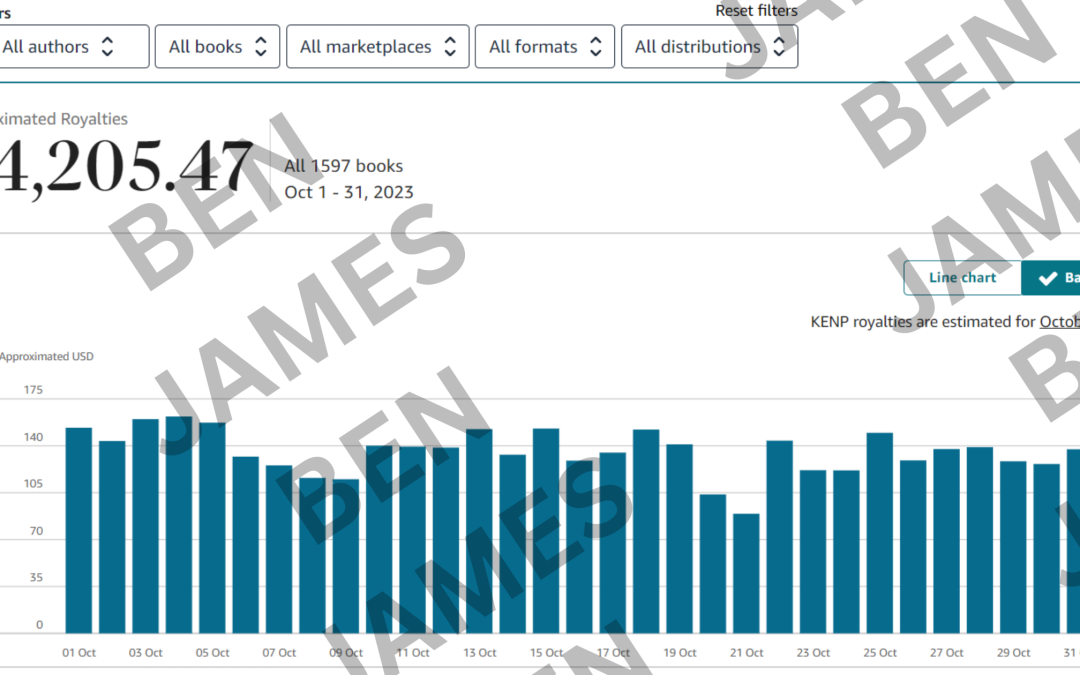Toggle the chart type to Line chart
The width and height of the screenshot is (1080, 675).
tap(963, 277)
